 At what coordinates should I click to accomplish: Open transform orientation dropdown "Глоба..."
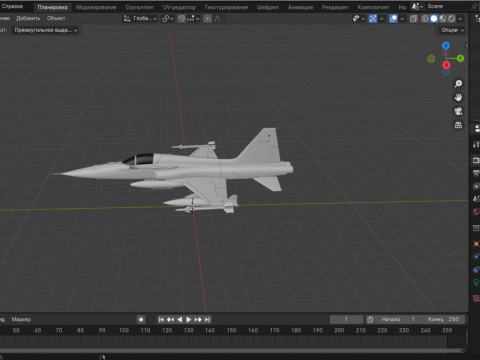click(140, 19)
